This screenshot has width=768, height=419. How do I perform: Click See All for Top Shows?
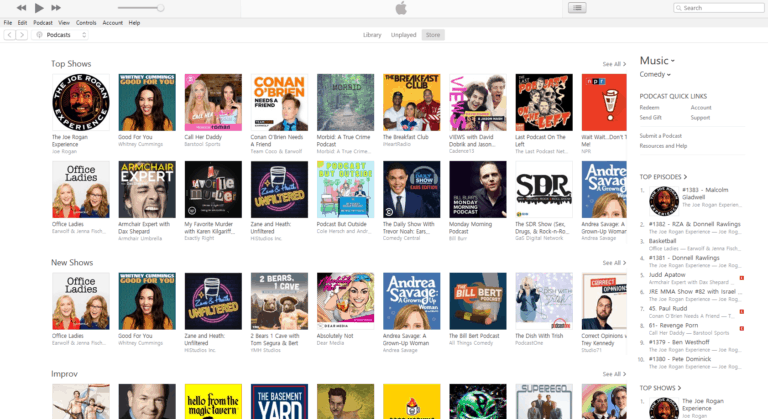(612, 64)
